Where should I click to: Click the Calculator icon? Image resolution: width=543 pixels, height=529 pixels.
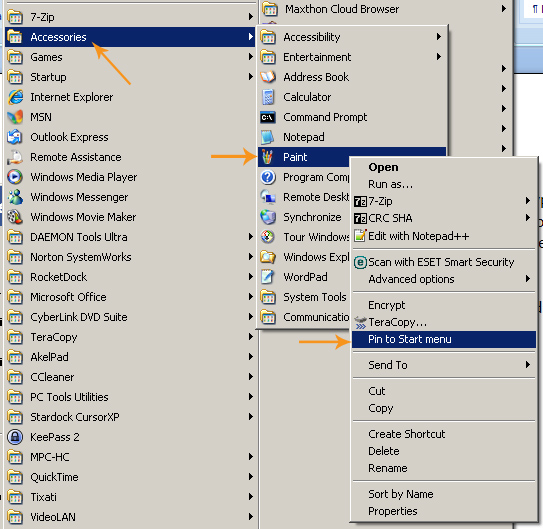268,97
